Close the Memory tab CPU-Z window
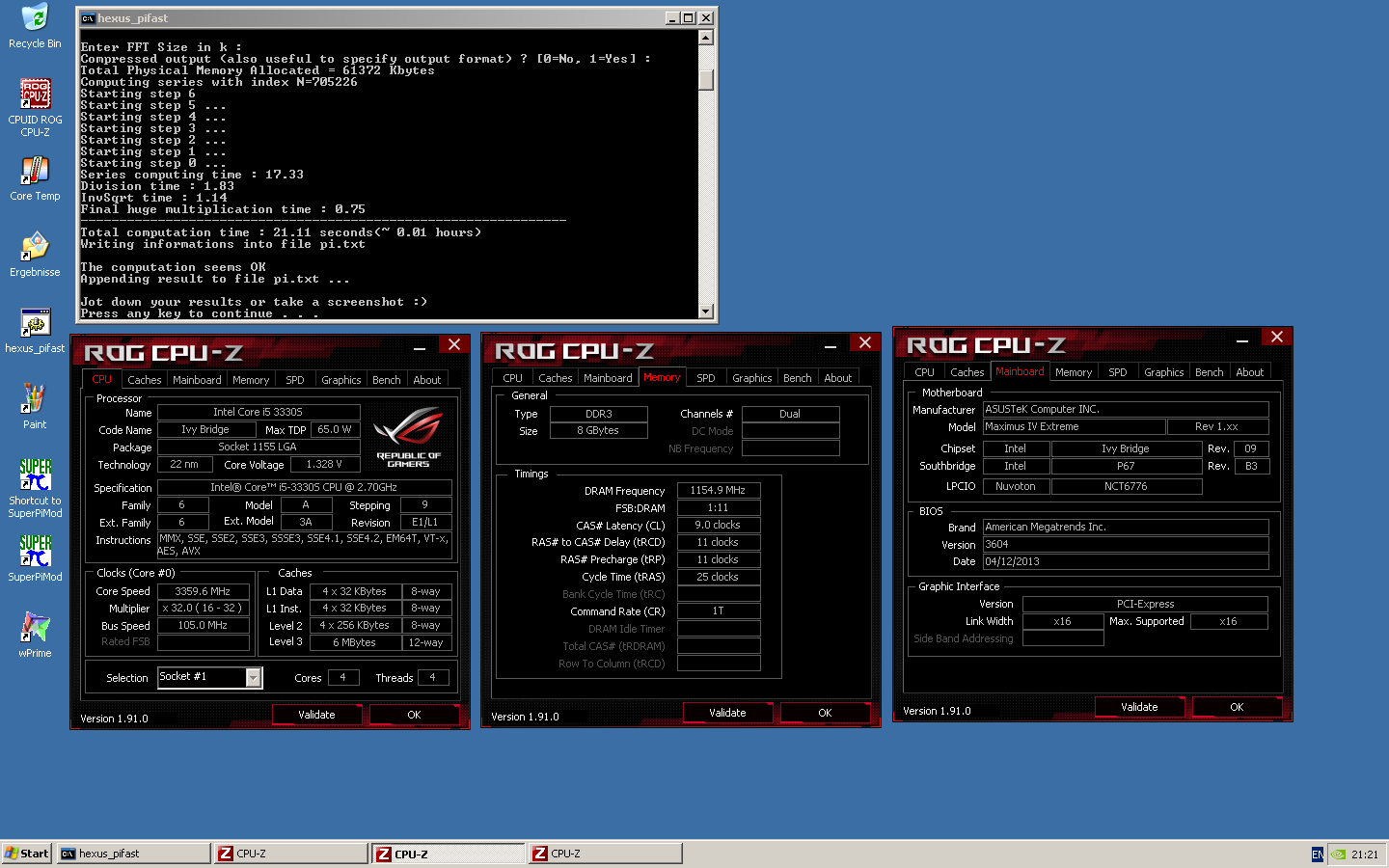The height and width of the screenshot is (868, 1389). point(865,342)
